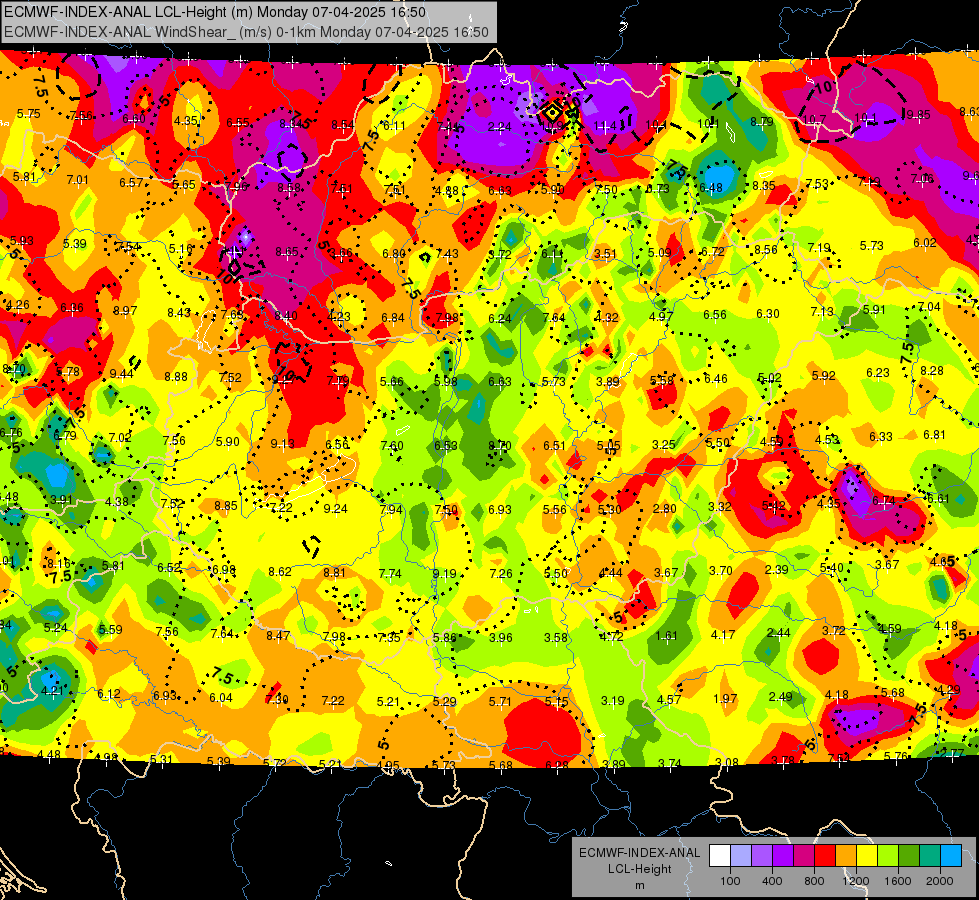Click the wind shear value 8.47
979x900 pixels.
pyautogui.click(x=278, y=635)
